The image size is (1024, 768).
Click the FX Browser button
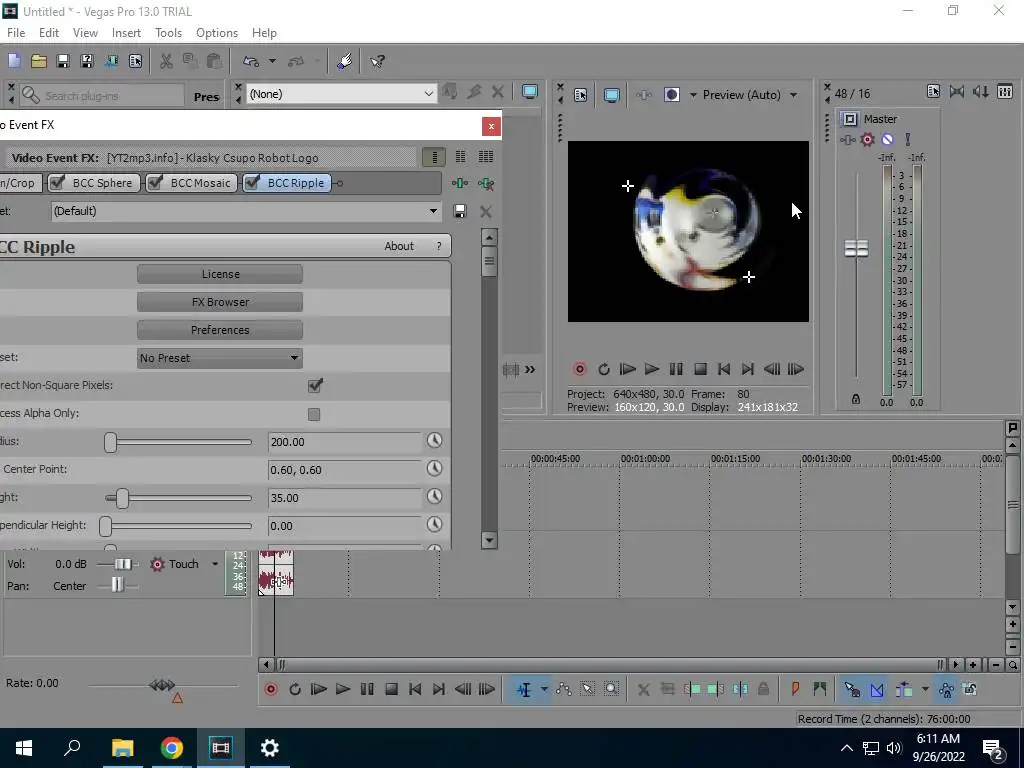click(220, 302)
